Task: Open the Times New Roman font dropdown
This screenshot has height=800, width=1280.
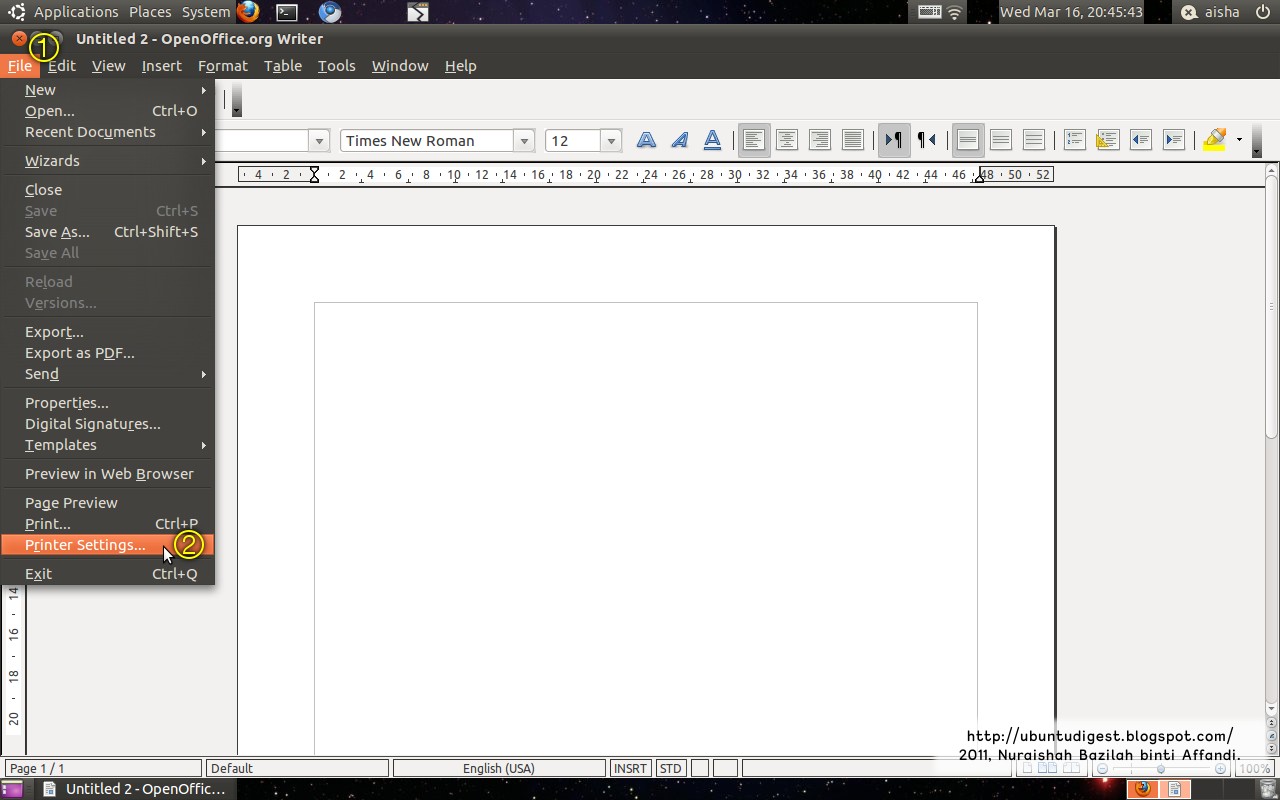Action: click(524, 141)
